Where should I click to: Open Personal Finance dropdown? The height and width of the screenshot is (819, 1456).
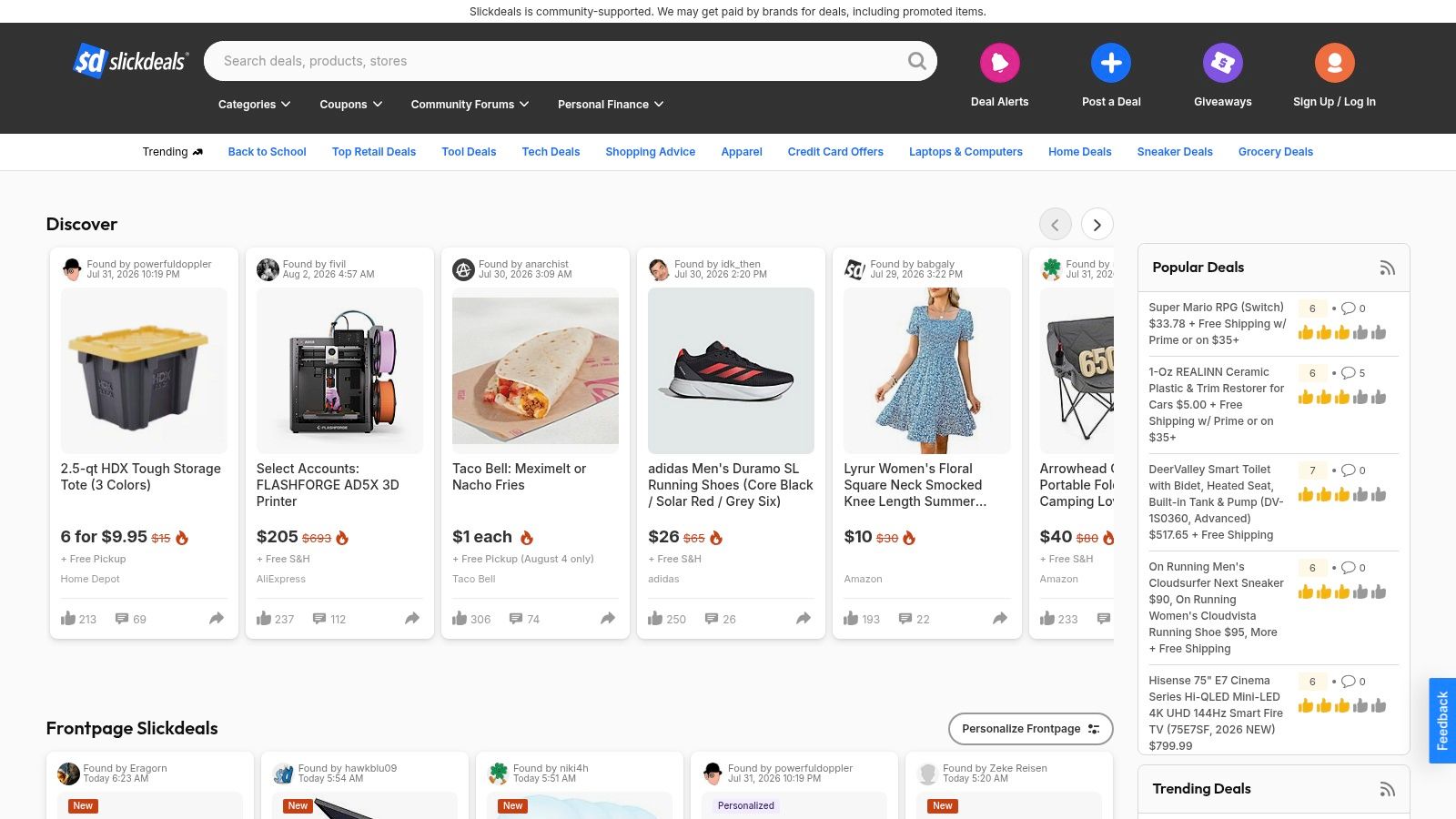click(611, 105)
